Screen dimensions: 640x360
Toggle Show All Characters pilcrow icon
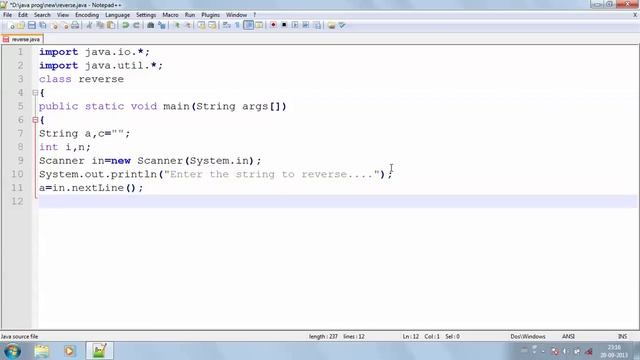tap(238, 25)
